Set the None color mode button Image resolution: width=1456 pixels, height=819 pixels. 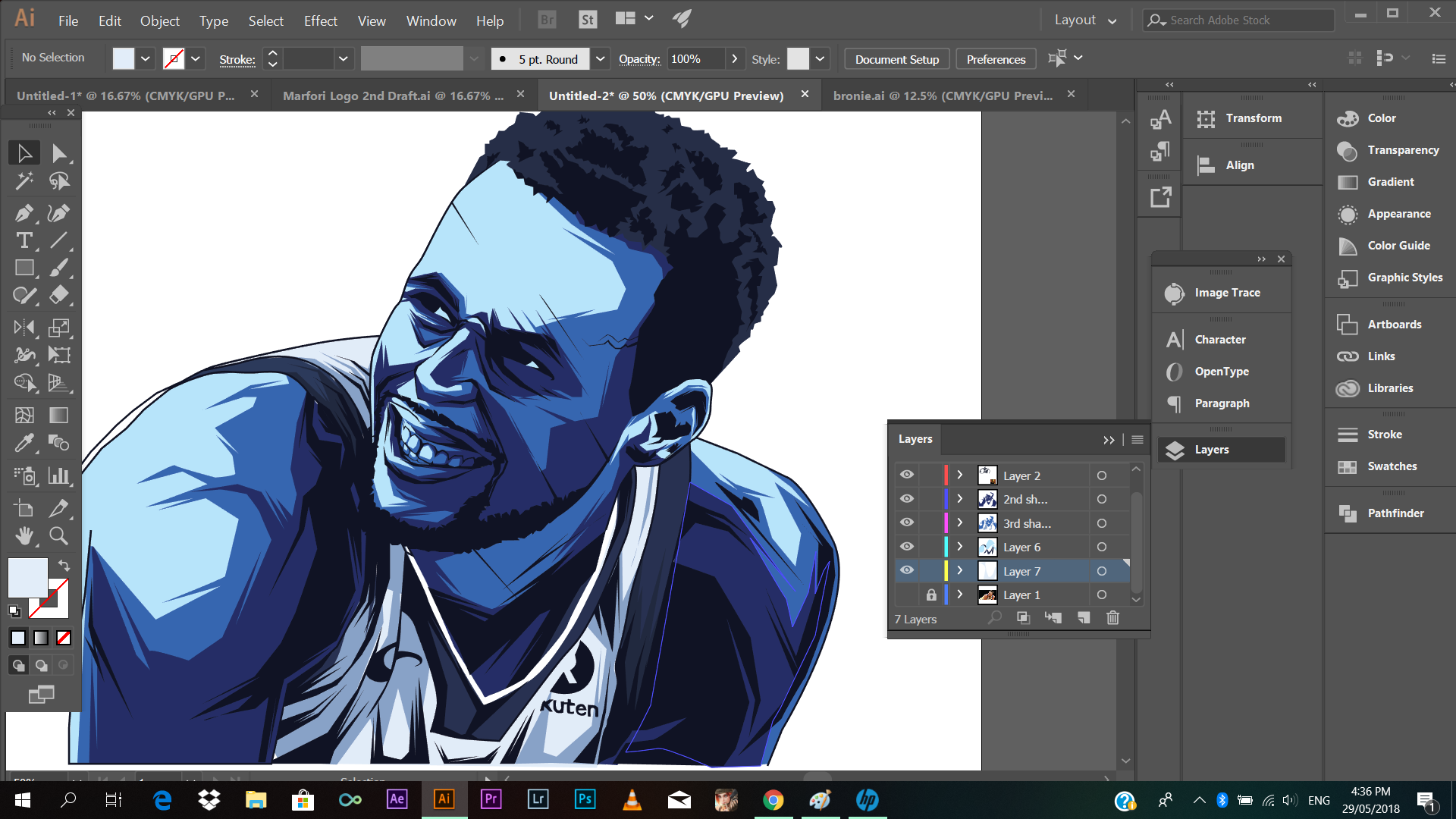pos(64,638)
